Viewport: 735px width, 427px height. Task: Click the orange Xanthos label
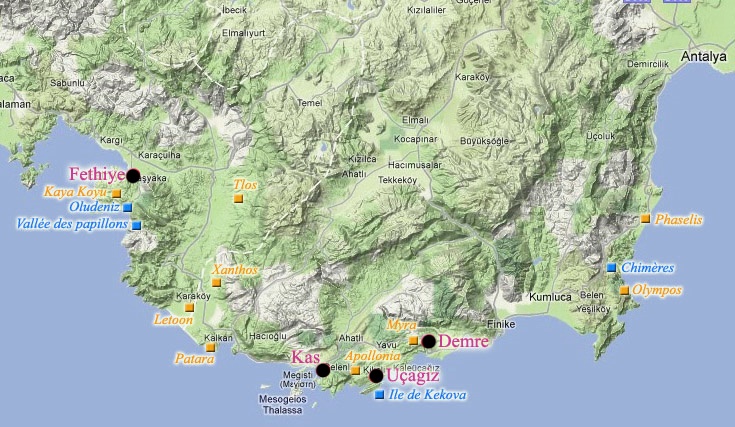[x=234, y=270]
